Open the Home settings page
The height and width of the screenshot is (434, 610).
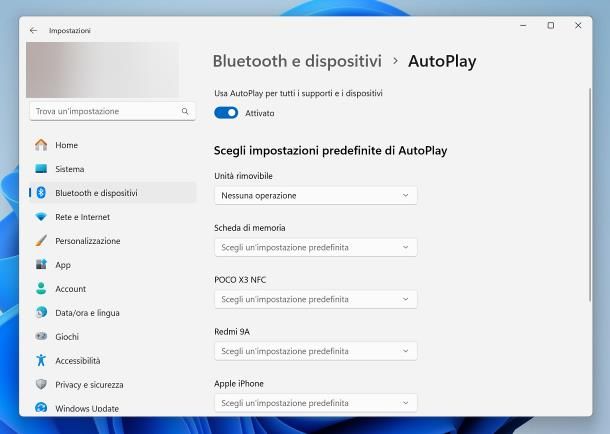tap(113, 145)
